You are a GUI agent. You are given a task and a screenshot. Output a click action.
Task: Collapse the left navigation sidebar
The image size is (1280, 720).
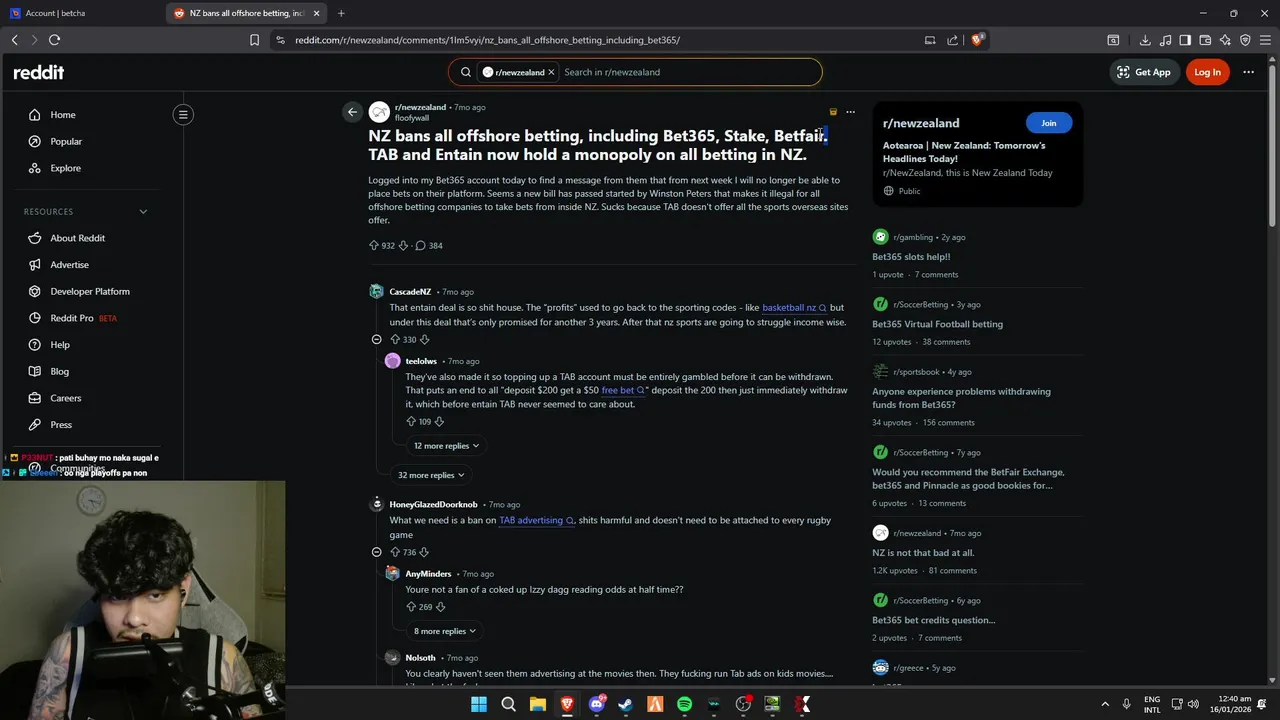point(183,115)
